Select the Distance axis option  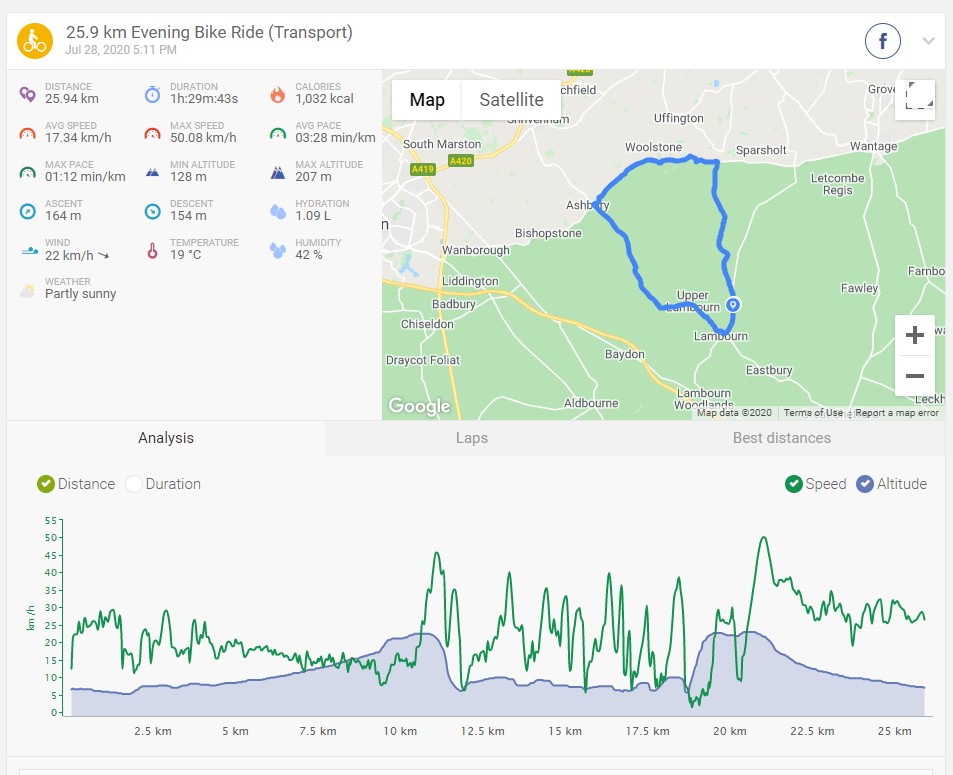[x=46, y=484]
